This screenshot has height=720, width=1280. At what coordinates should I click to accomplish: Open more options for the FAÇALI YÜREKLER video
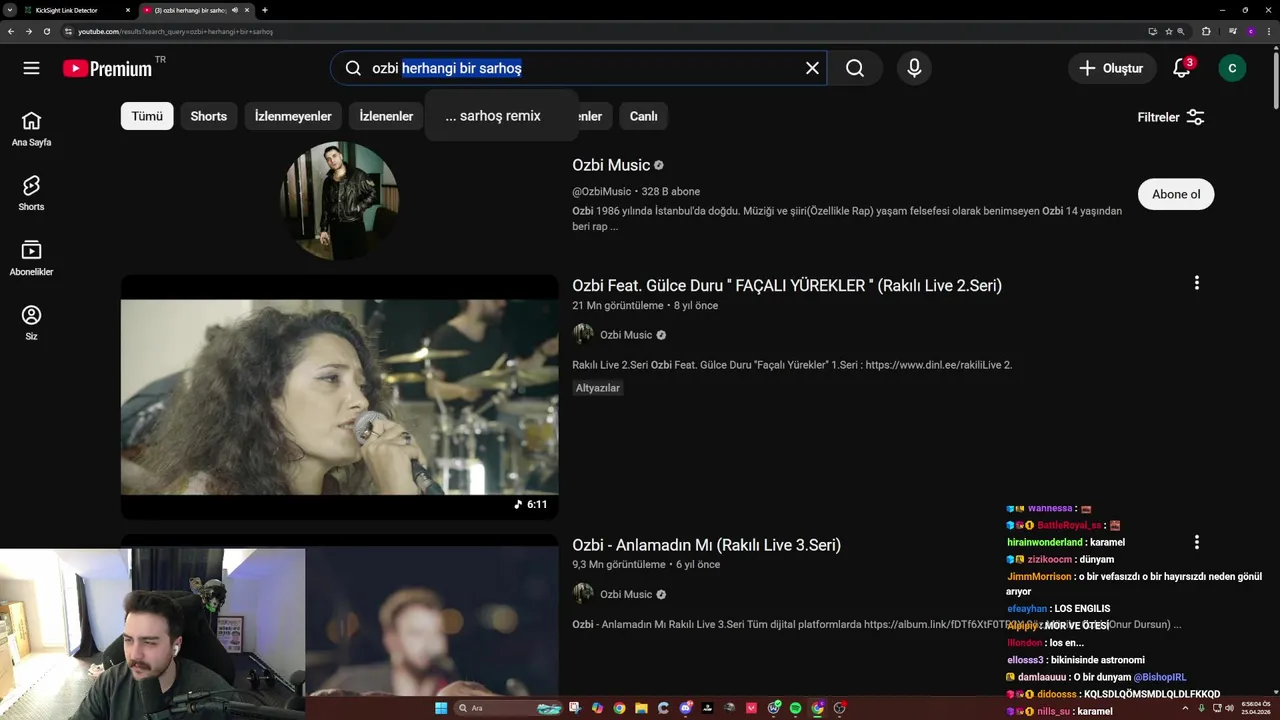[x=1196, y=283]
